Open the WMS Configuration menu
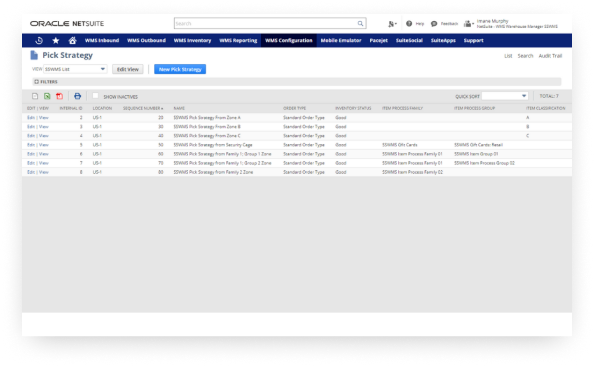594x367 pixels. (x=289, y=41)
